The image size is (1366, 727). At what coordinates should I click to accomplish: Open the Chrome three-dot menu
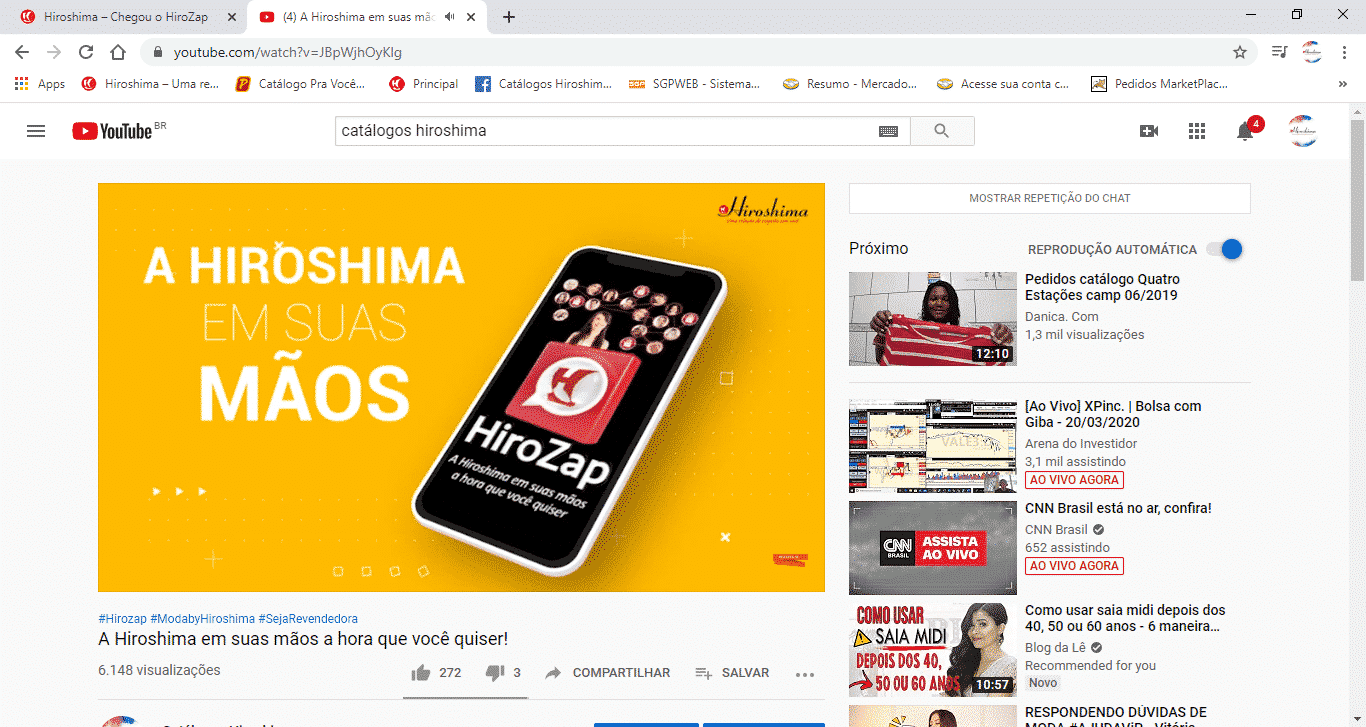[x=1344, y=52]
